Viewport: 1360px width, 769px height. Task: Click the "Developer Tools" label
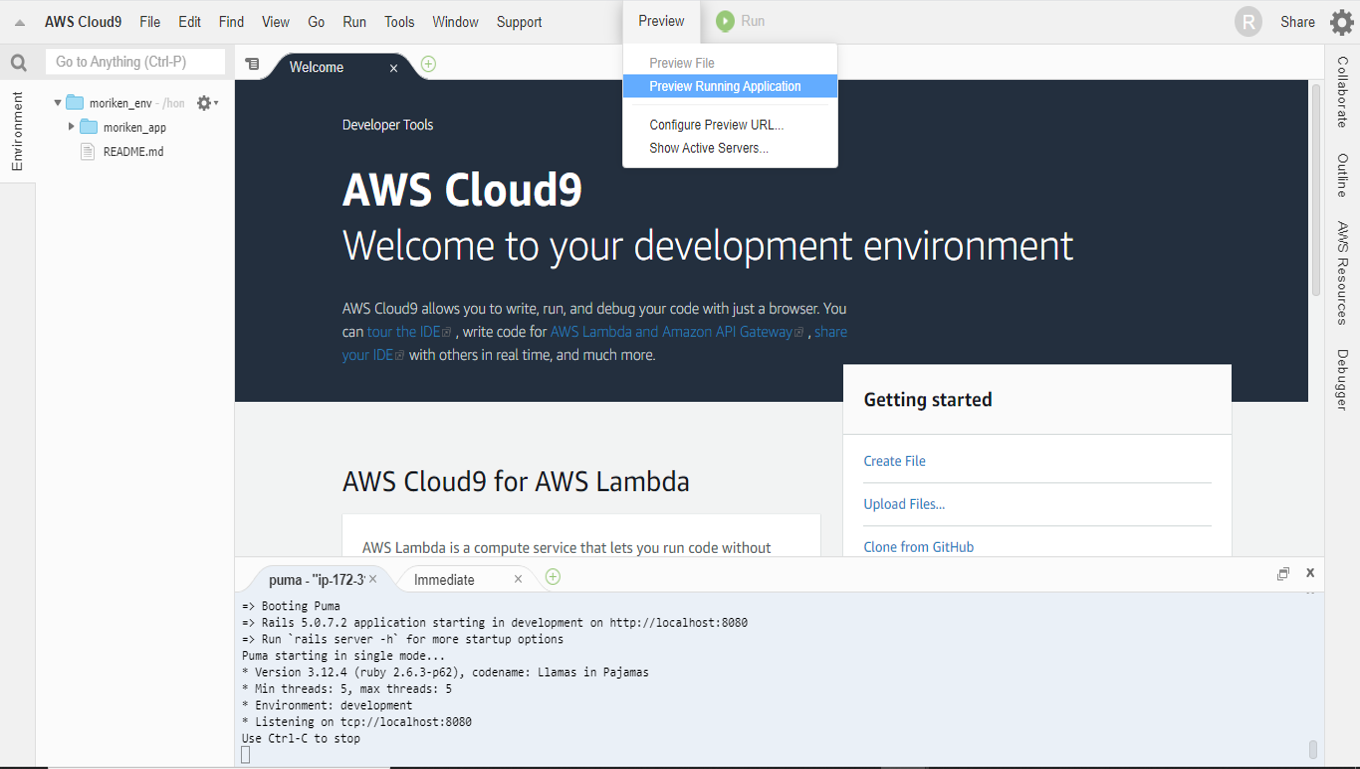coord(387,125)
